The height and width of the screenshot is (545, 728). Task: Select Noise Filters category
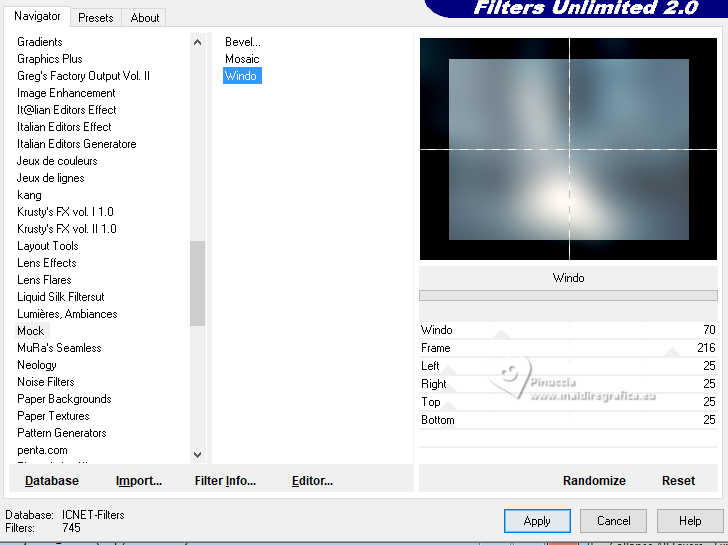[46, 382]
